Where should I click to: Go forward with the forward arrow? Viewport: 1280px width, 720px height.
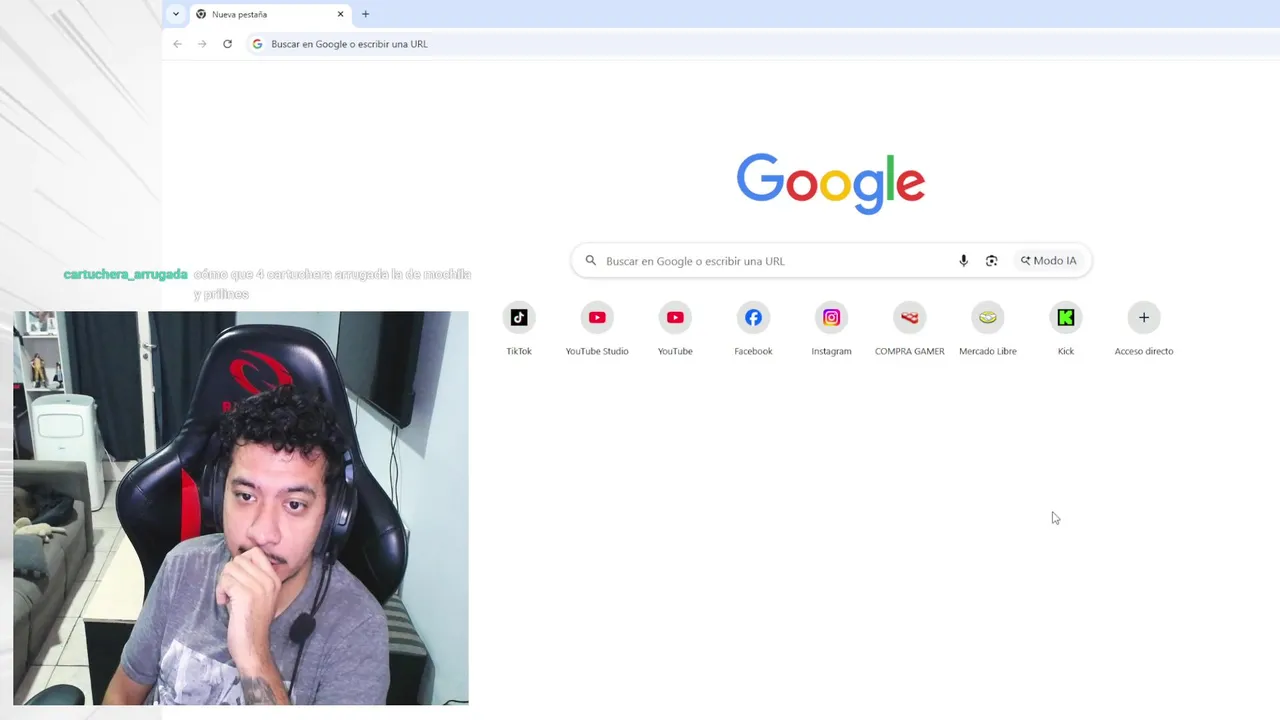(x=202, y=44)
